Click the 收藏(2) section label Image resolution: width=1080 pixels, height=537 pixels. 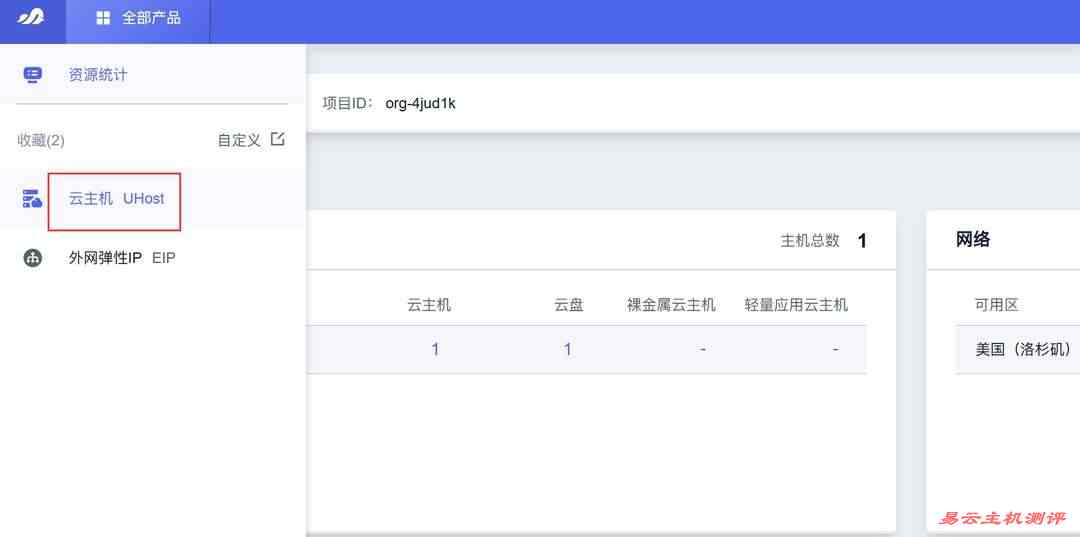(41, 140)
